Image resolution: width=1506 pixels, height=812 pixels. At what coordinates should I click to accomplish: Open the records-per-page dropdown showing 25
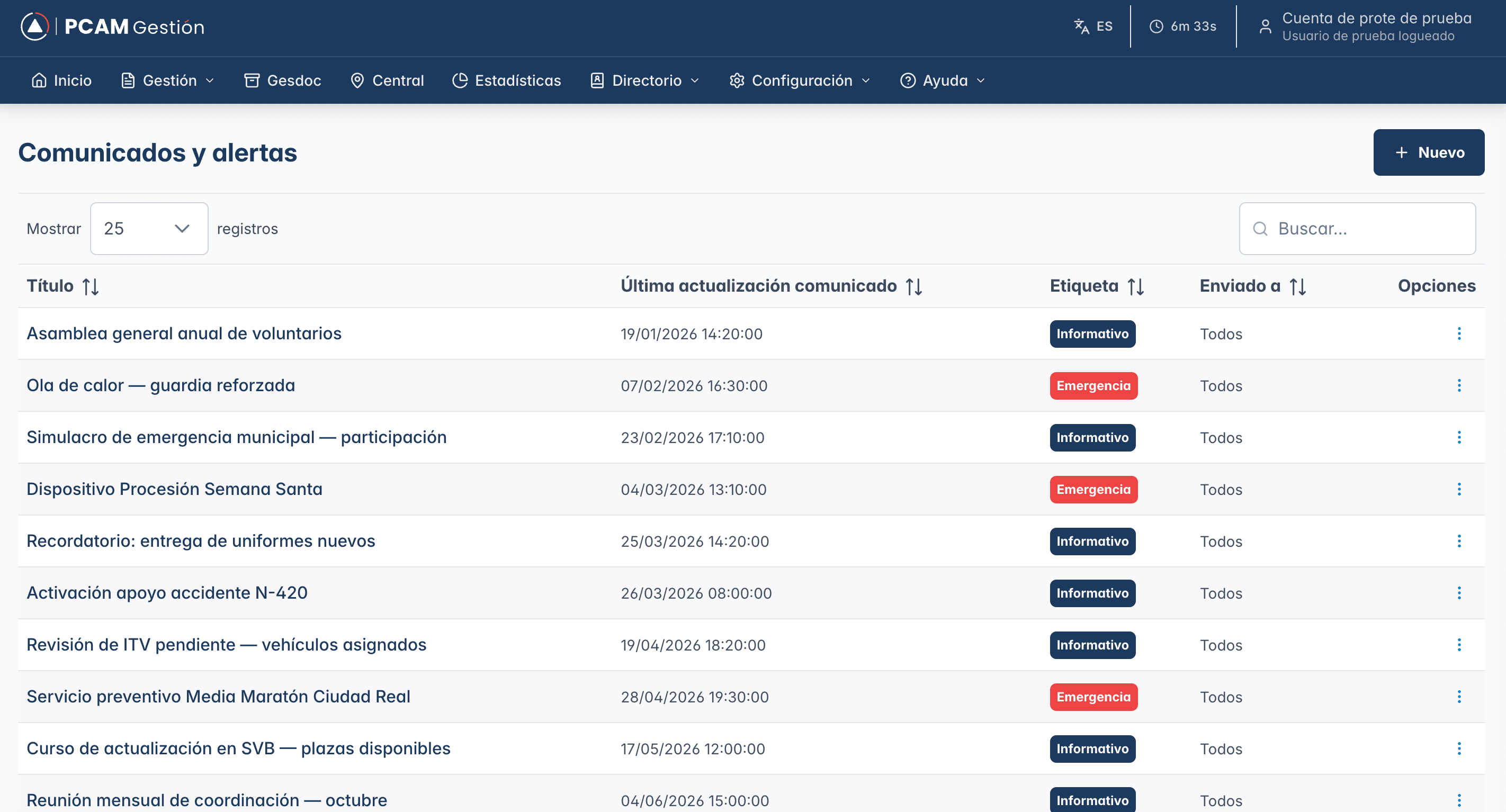click(x=149, y=229)
